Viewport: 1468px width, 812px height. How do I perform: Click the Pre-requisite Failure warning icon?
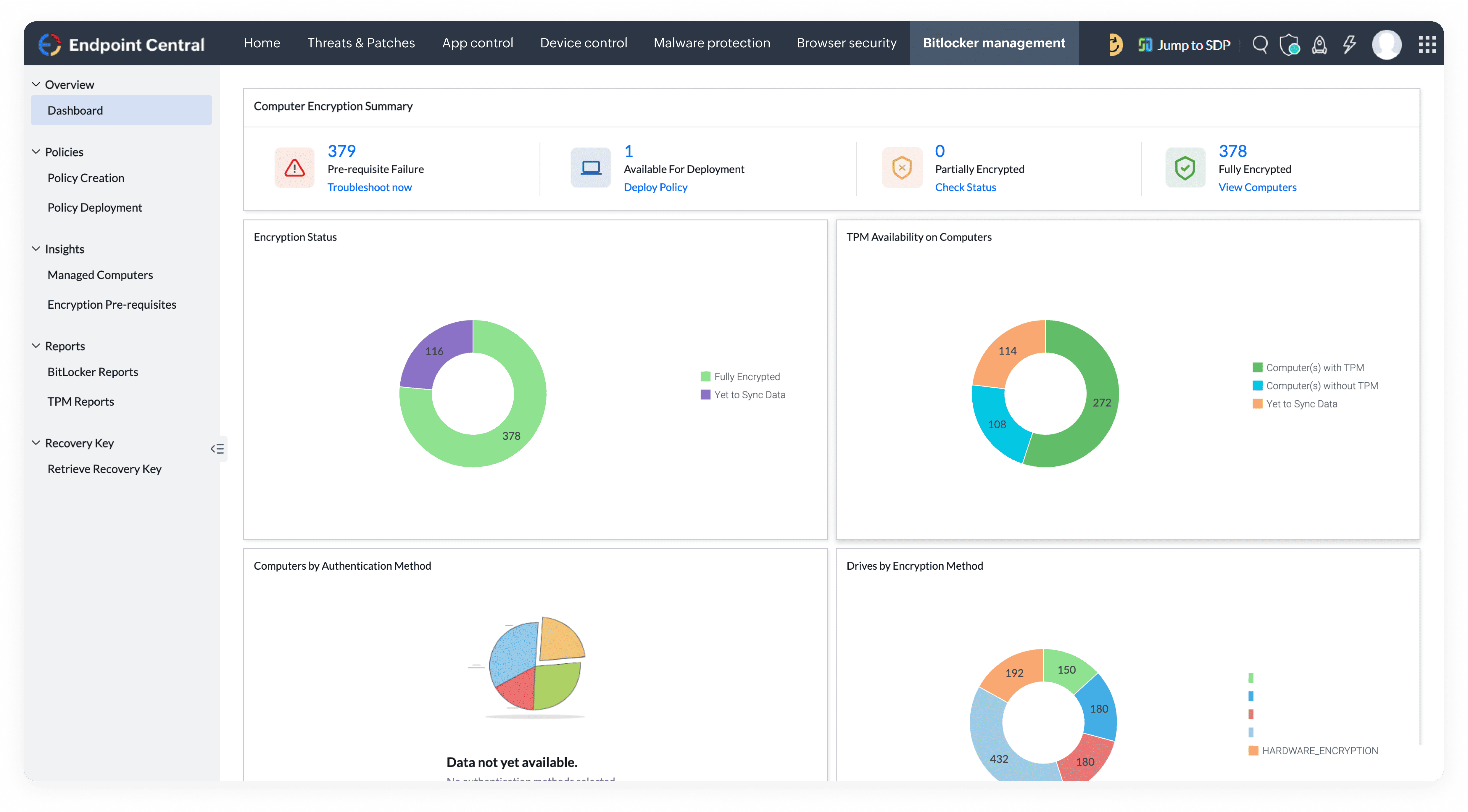coord(294,167)
